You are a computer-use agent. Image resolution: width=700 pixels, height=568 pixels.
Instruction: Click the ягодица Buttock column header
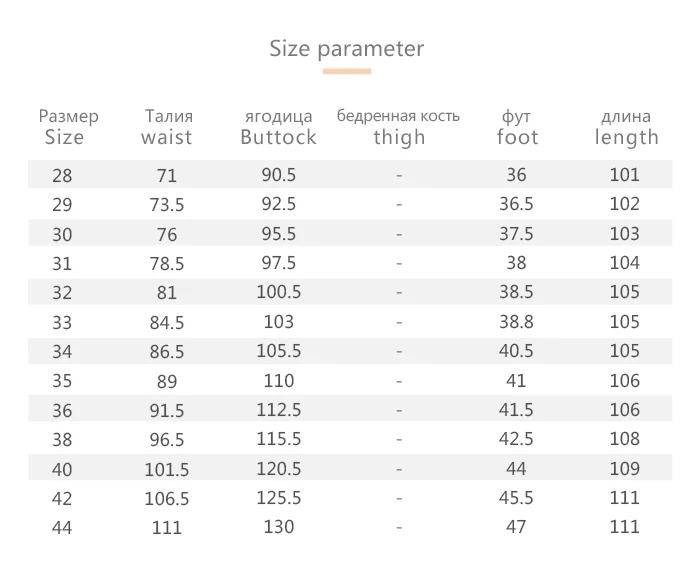[279, 127]
